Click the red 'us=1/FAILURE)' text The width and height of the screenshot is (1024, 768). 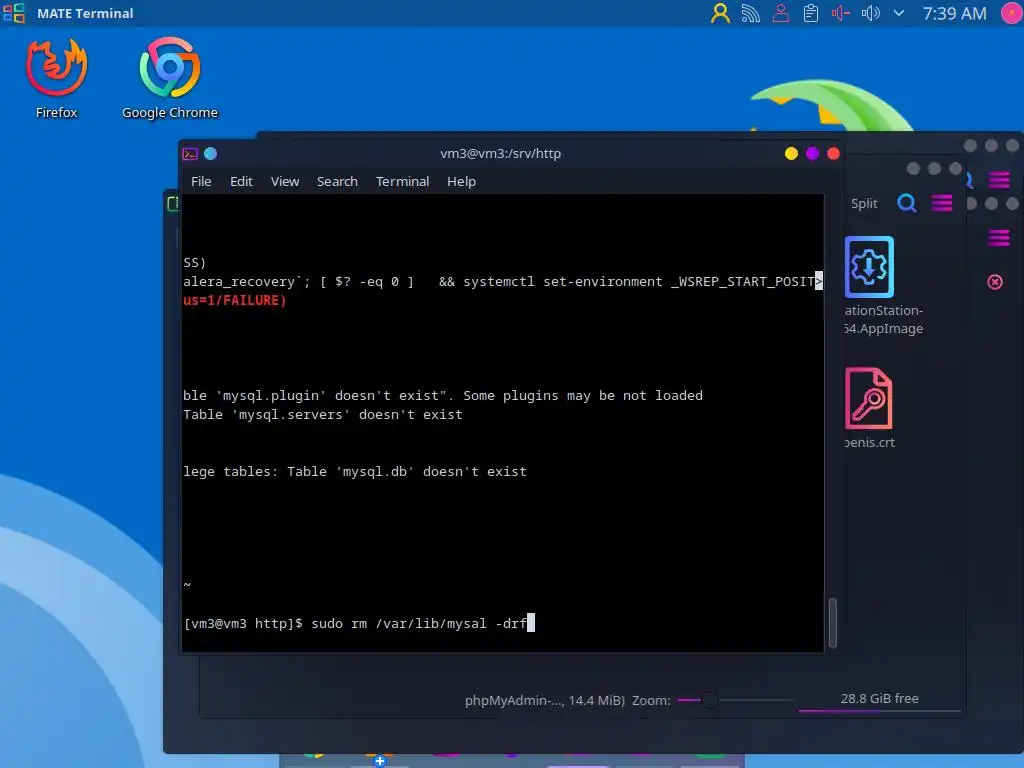tap(234, 300)
